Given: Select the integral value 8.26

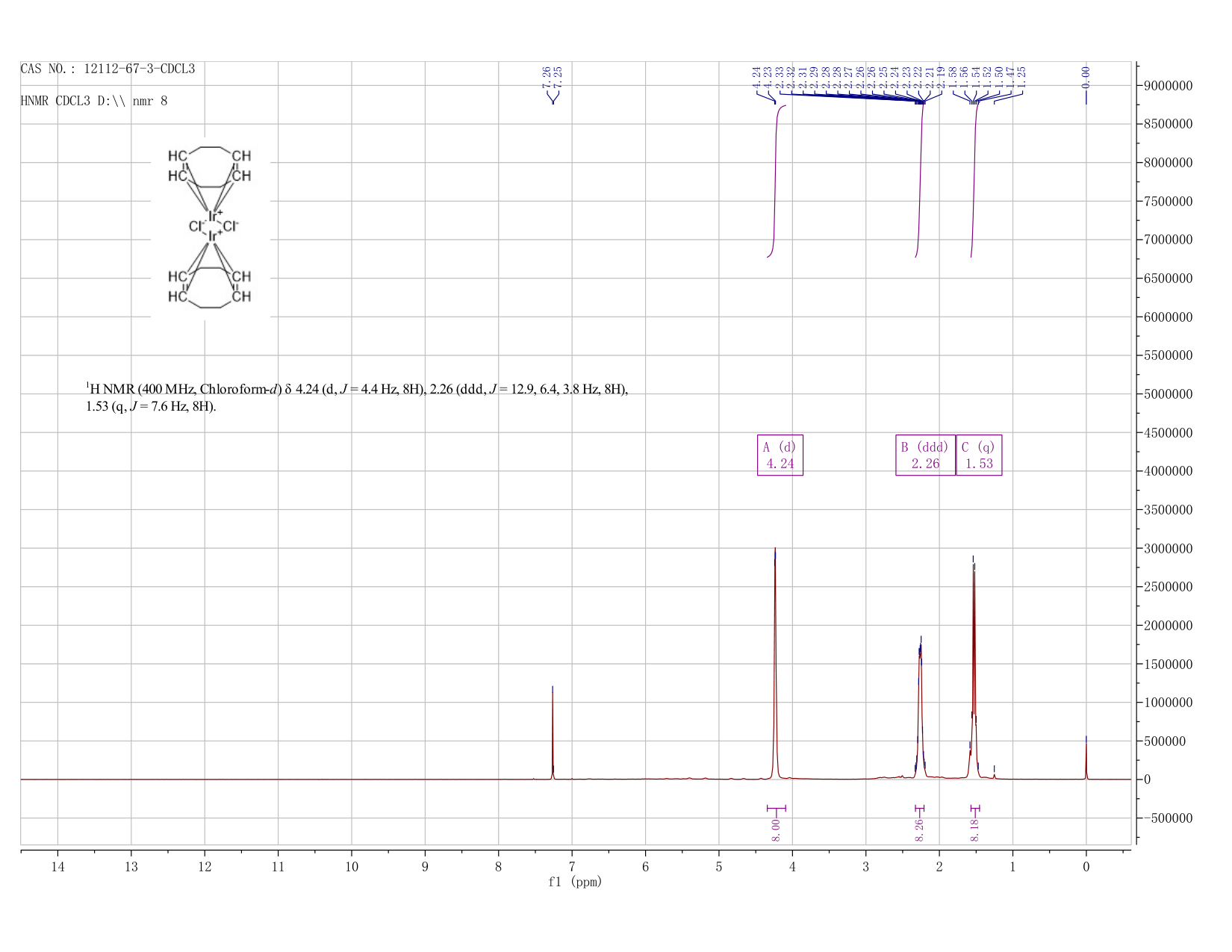Looking at the screenshot, I should [919, 830].
